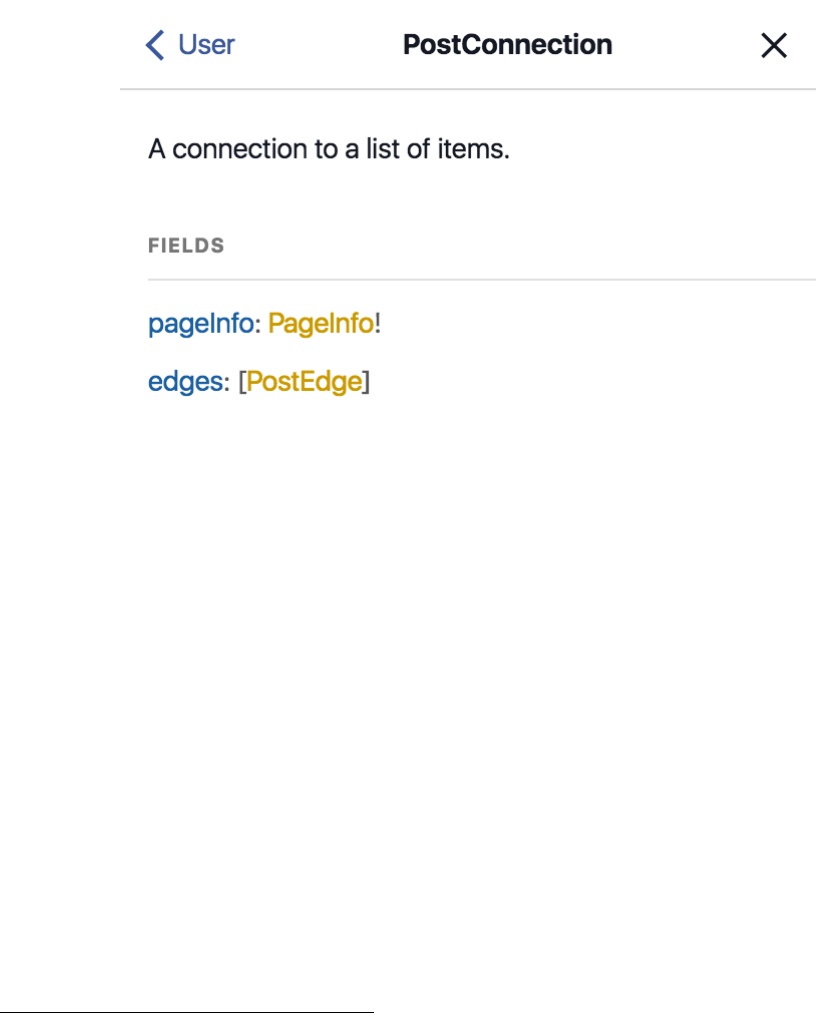Screen dimensions: 816x1013
Task: Click the non-null exclamation mark after PageInfo
Action: (378, 324)
